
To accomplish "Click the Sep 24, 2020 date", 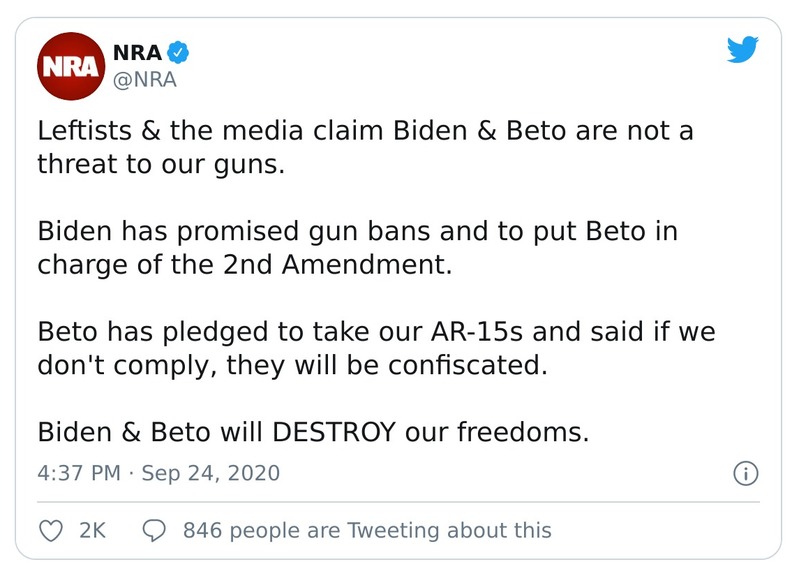I will [210, 473].
